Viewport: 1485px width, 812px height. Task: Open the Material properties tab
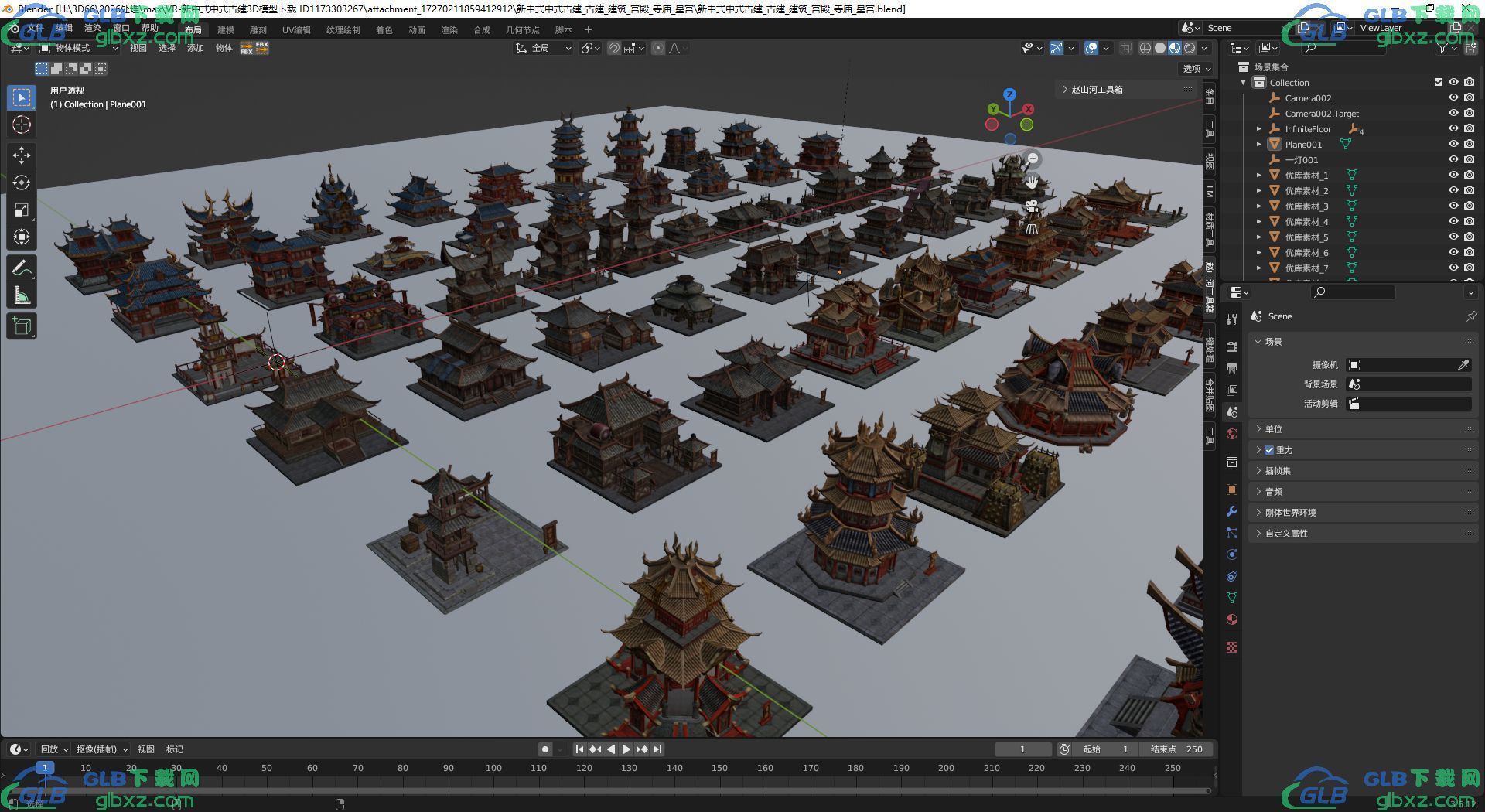coord(1232,619)
